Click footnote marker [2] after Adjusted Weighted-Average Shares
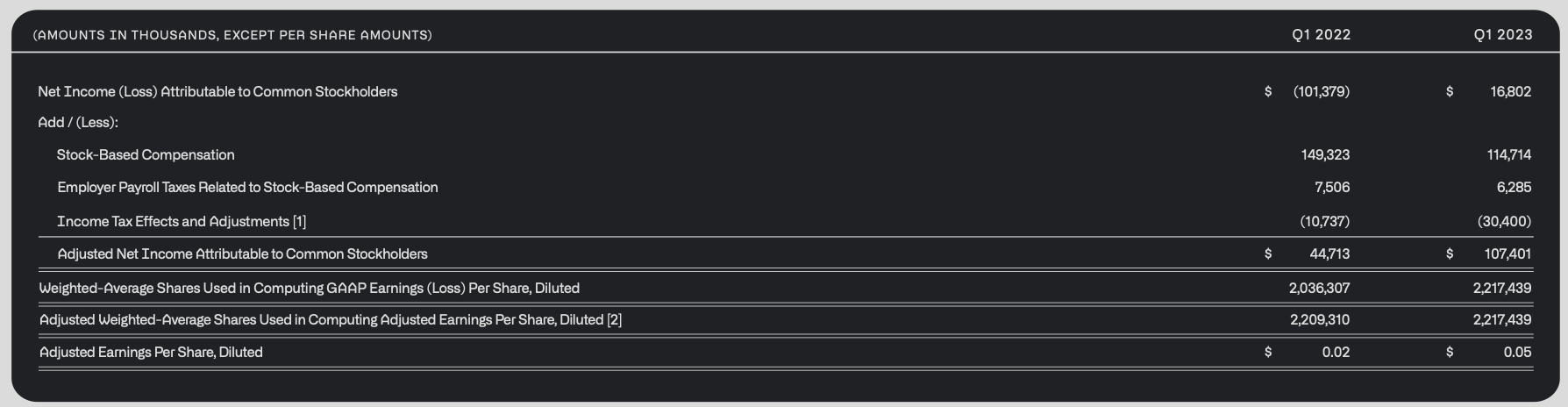 (614, 320)
